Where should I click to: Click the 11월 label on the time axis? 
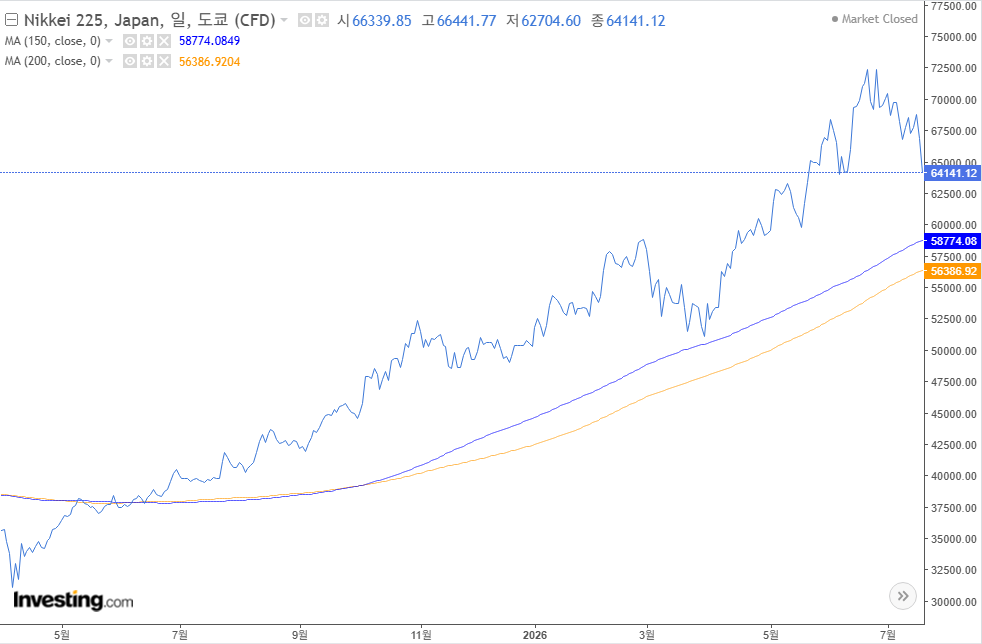(x=421, y=635)
